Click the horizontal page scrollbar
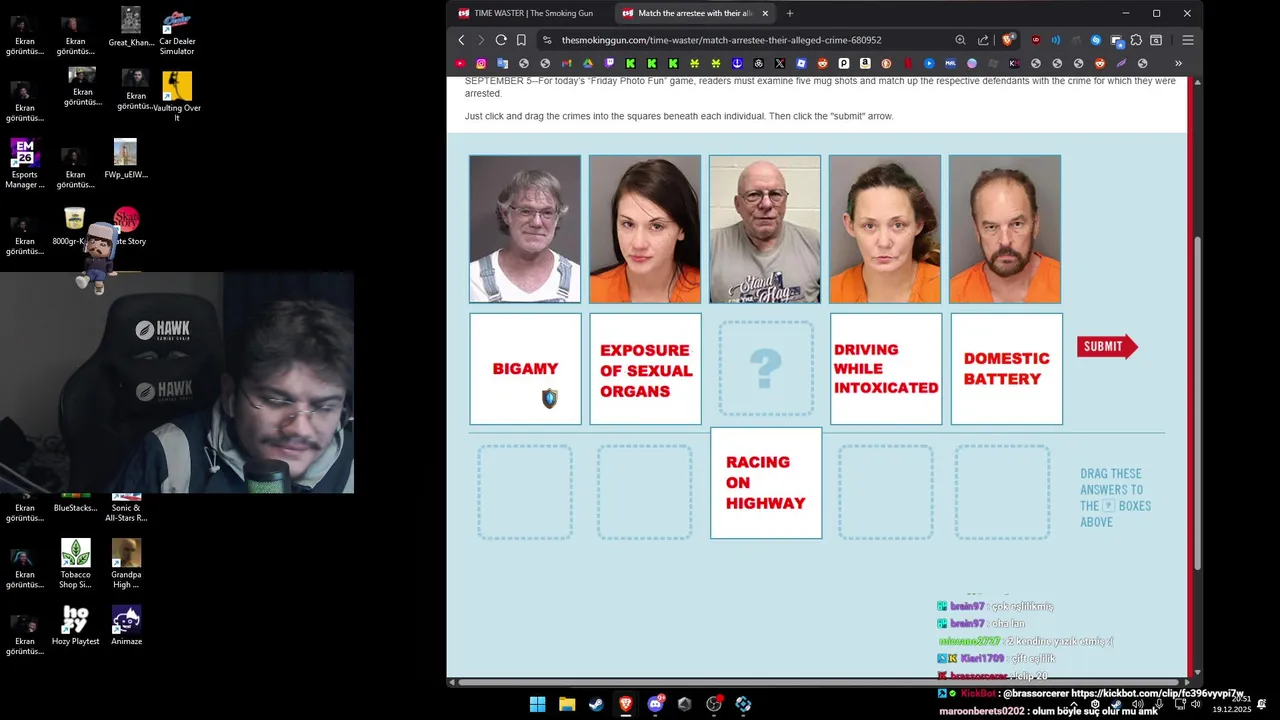 pyautogui.click(x=818, y=682)
